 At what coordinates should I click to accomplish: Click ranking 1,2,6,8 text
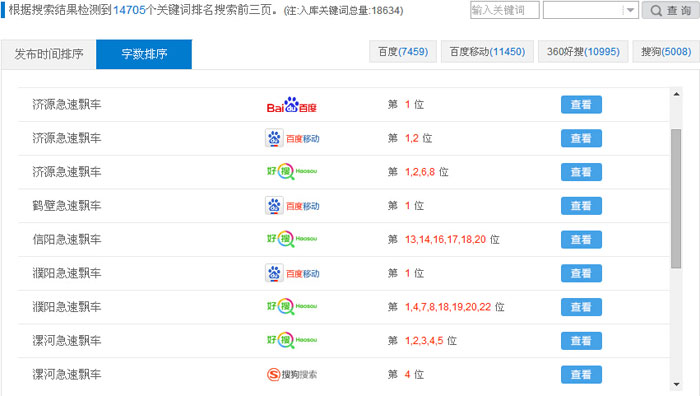point(420,172)
